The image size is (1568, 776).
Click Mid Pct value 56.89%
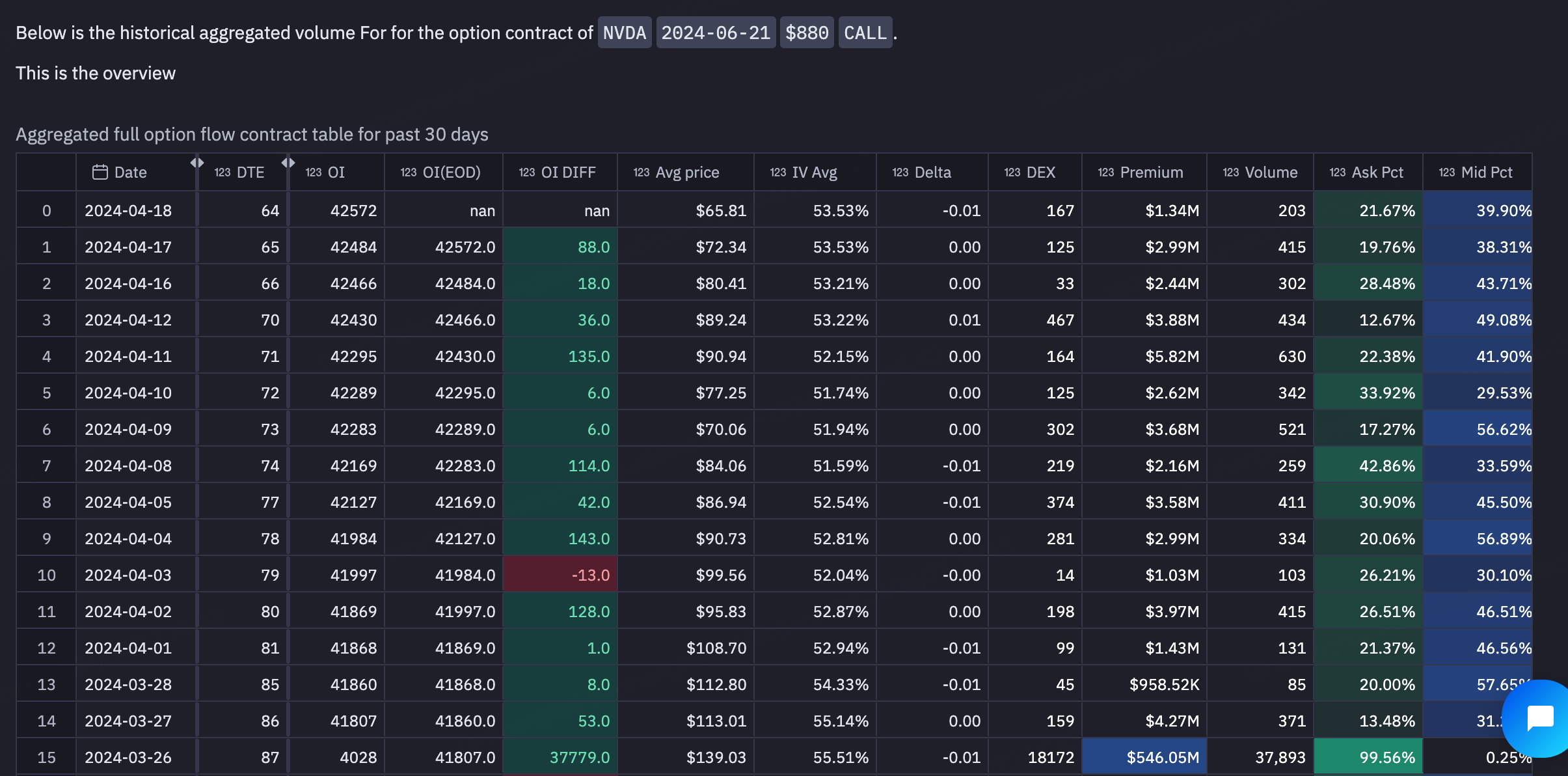pos(1478,538)
